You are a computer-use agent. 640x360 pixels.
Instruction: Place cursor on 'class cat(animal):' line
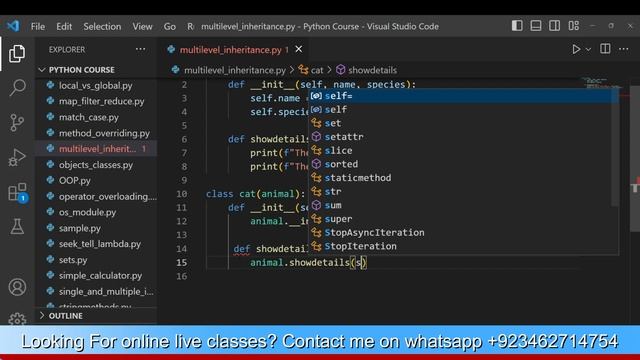(x=256, y=194)
